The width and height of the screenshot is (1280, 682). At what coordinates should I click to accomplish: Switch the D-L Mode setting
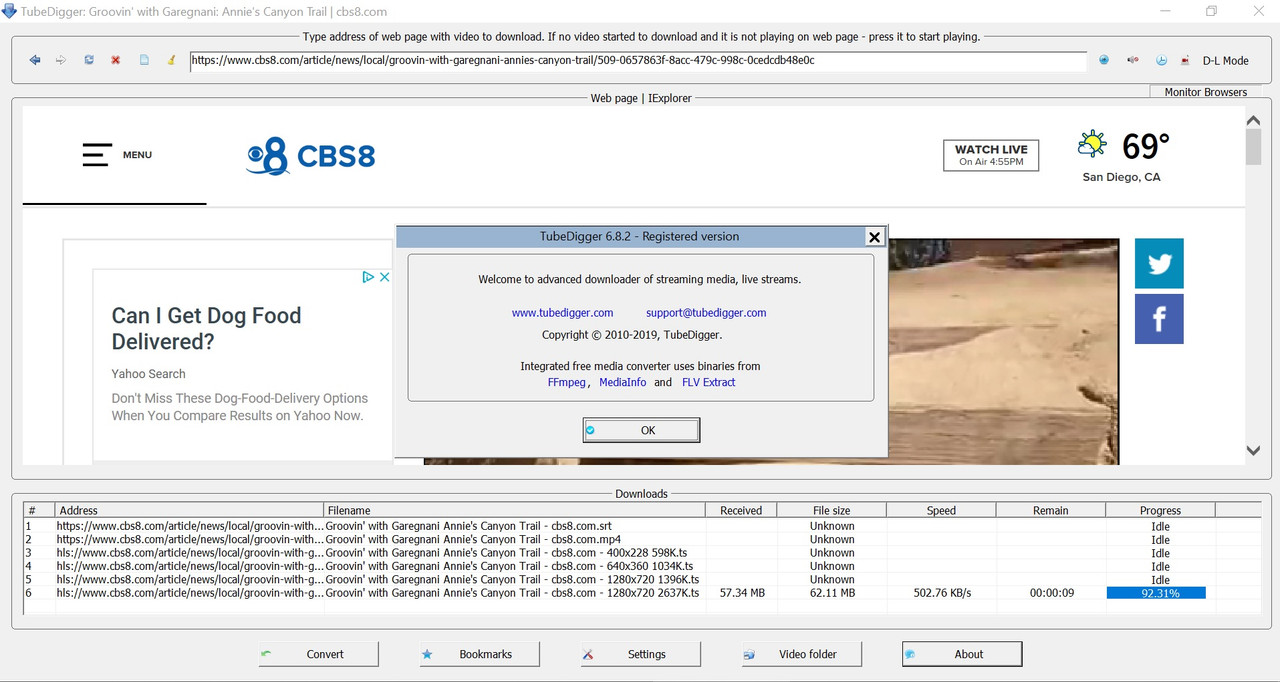tap(1225, 60)
